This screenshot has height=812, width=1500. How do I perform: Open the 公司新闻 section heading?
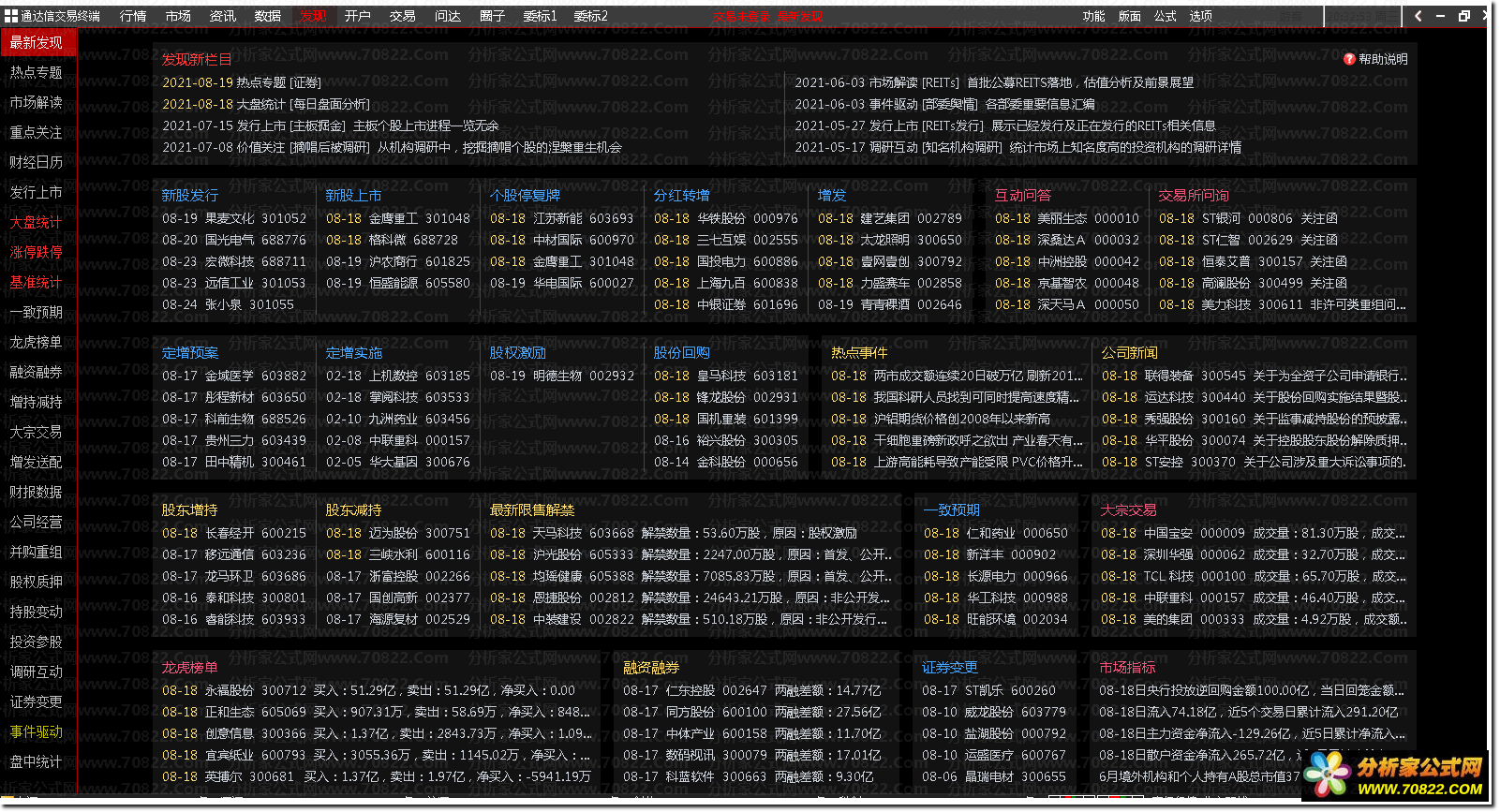pyautogui.click(x=1130, y=352)
